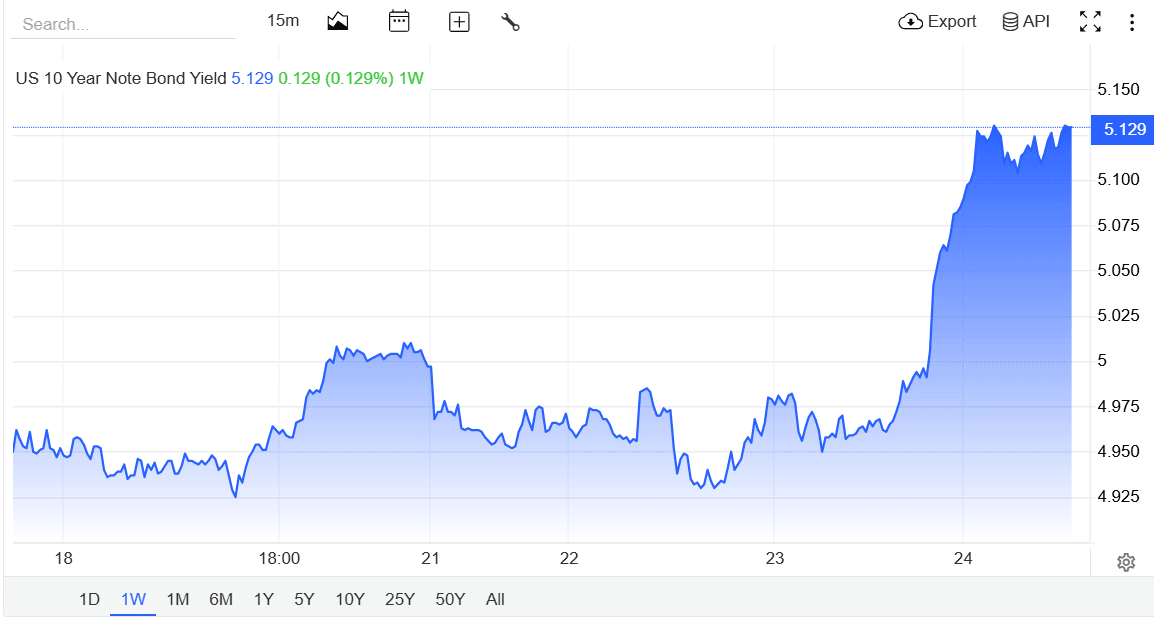
Task: Open the wrench tools icon
Action: pyautogui.click(x=510, y=22)
